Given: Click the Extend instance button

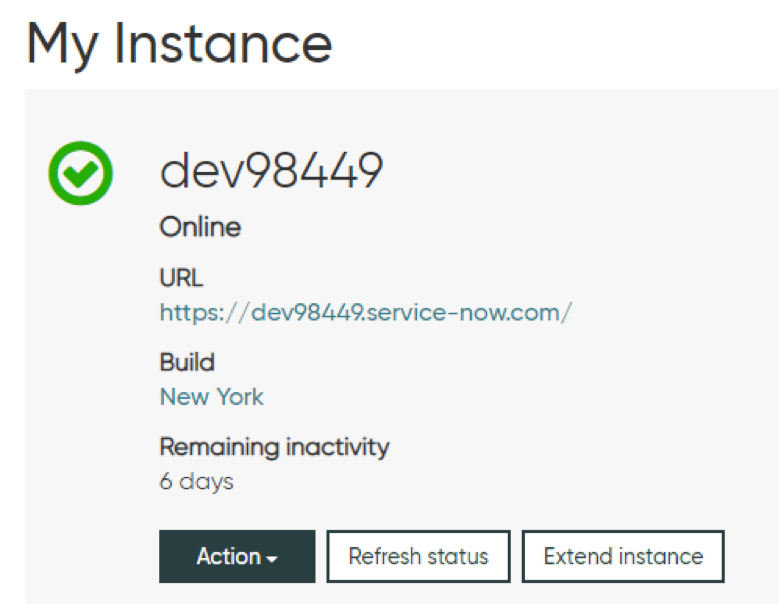Looking at the screenshot, I should click(x=623, y=556).
